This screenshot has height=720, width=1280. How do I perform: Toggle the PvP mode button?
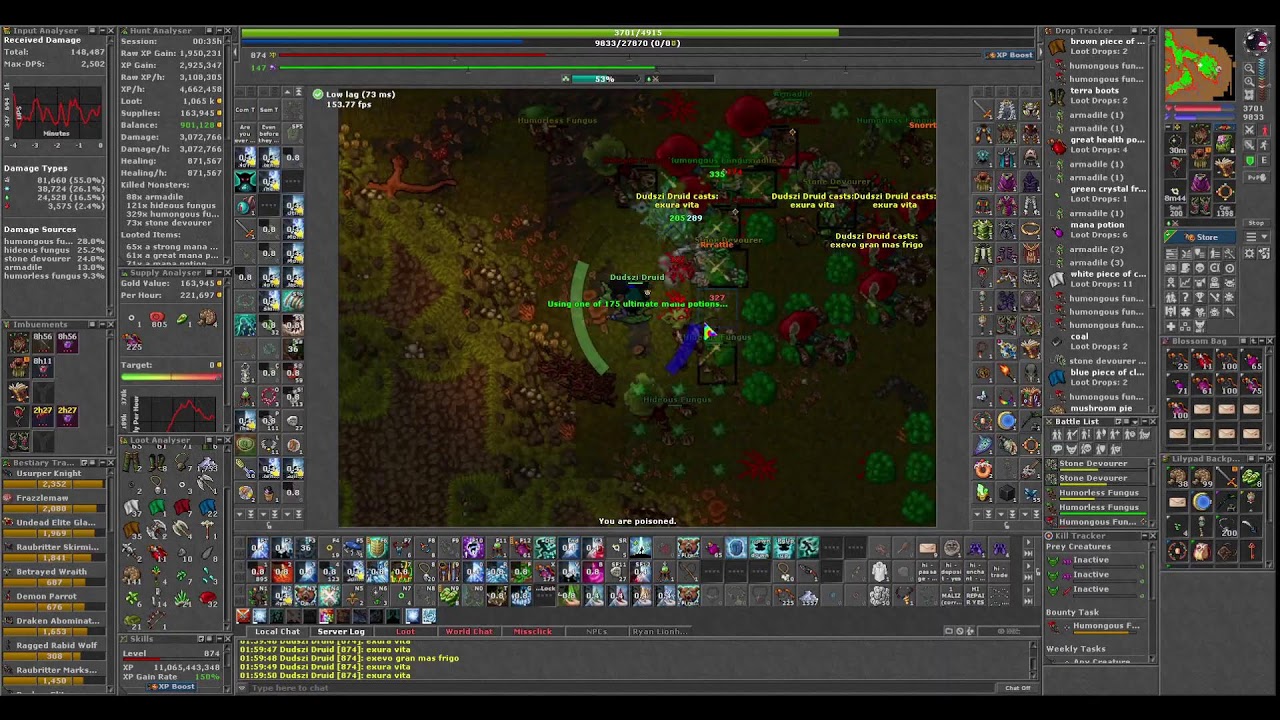pyautogui.click(x=1256, y=177)
